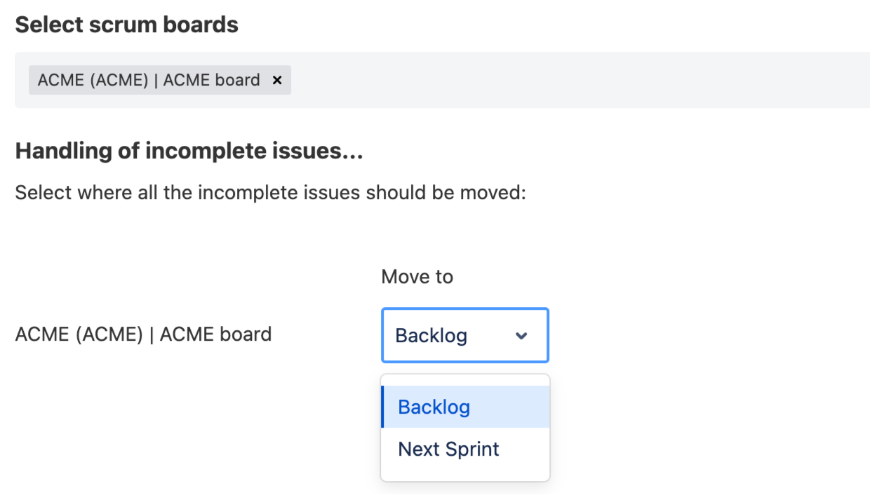
Task: Remove the ACME board tag
Action: [277, 80]
